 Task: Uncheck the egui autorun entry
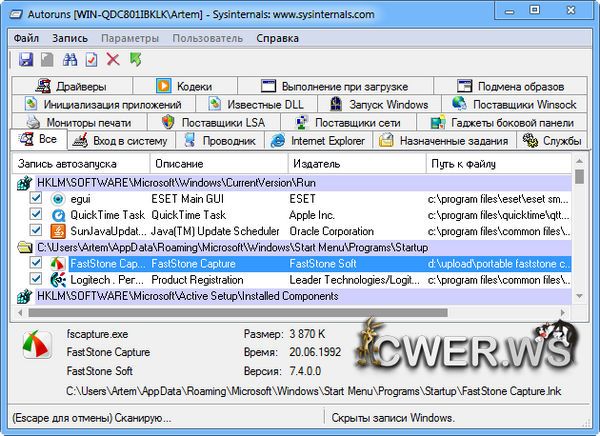pyautogui.click(x=36, y=199)
